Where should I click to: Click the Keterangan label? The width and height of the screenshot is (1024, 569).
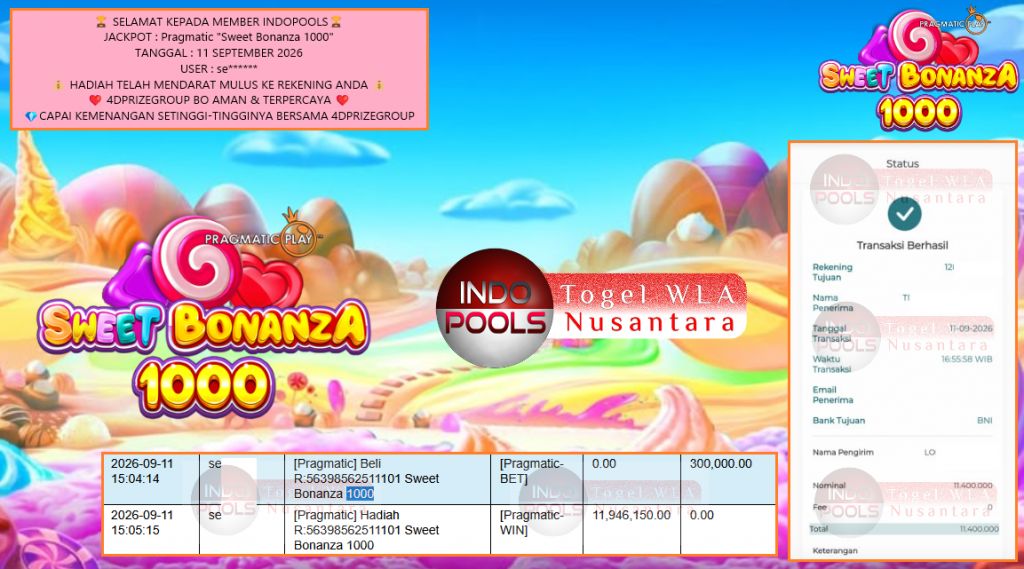point(835,551)
